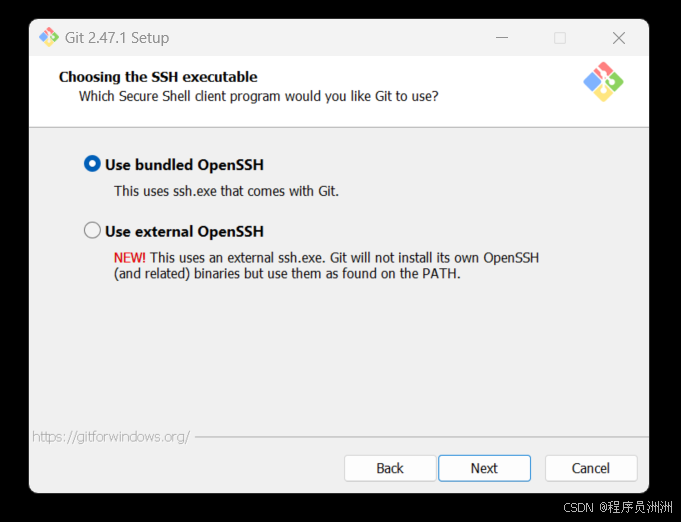Click the Git icon in the title bar
The image size is (681, 522).
click(x=49, y=37)
